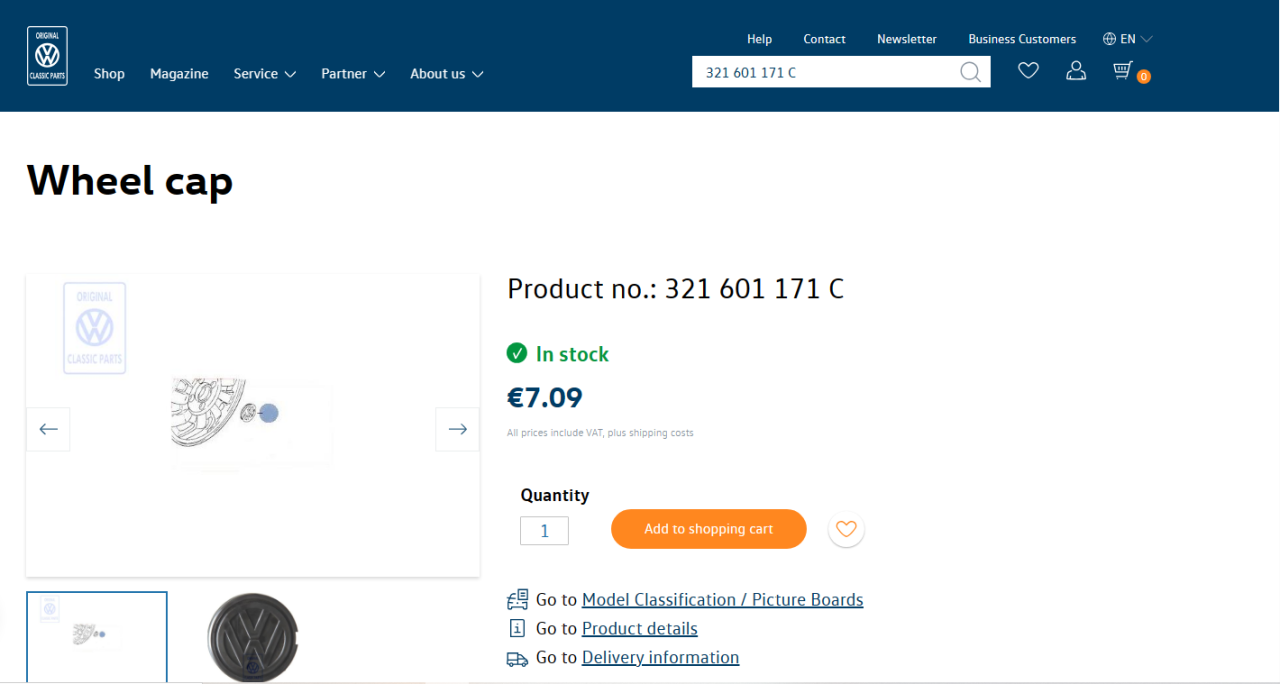
Task: Click the search magnifier icon
Action: coord(970,72)
